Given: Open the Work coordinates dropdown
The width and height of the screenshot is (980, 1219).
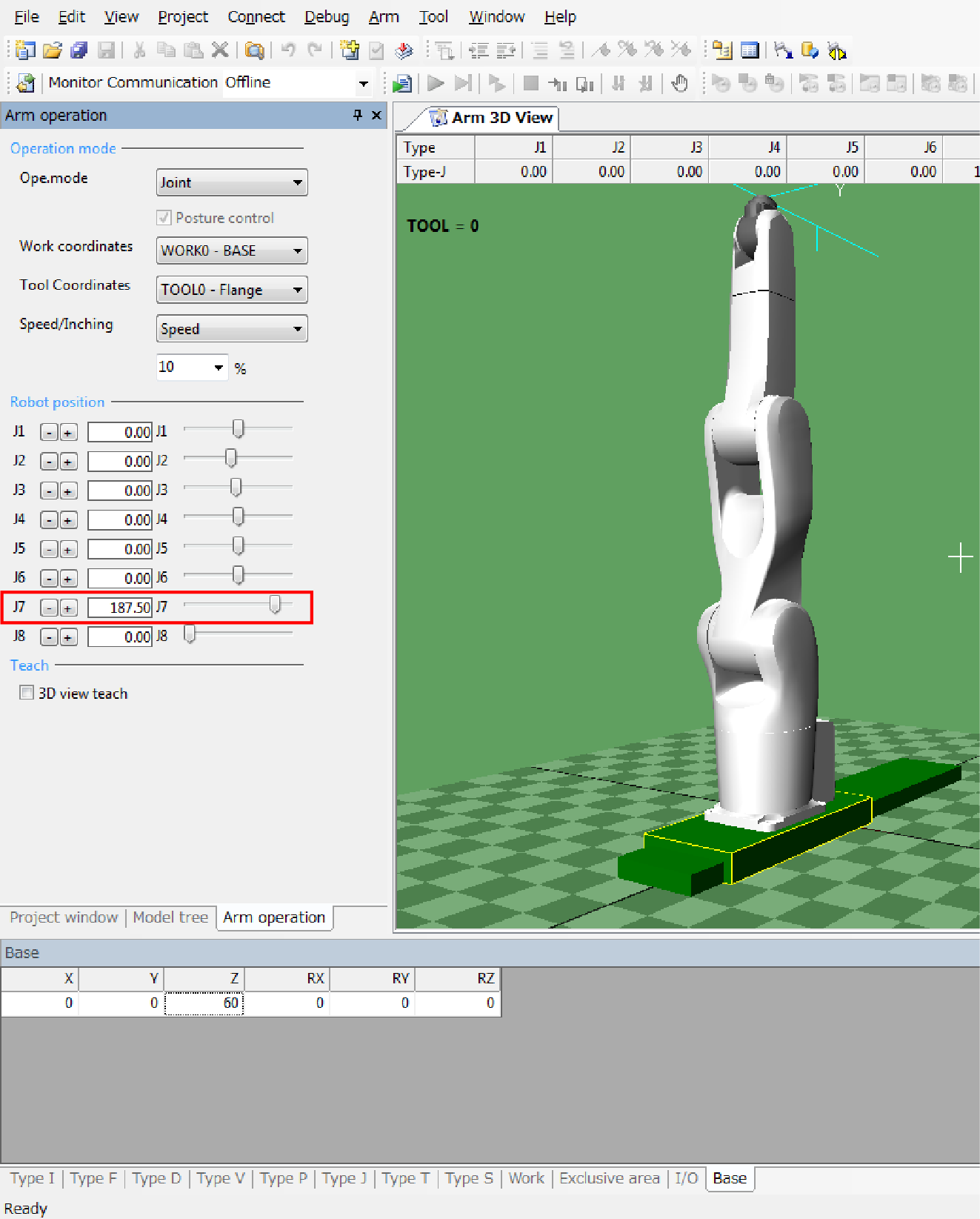Looking at the screenshot, I should click(297, 250).
